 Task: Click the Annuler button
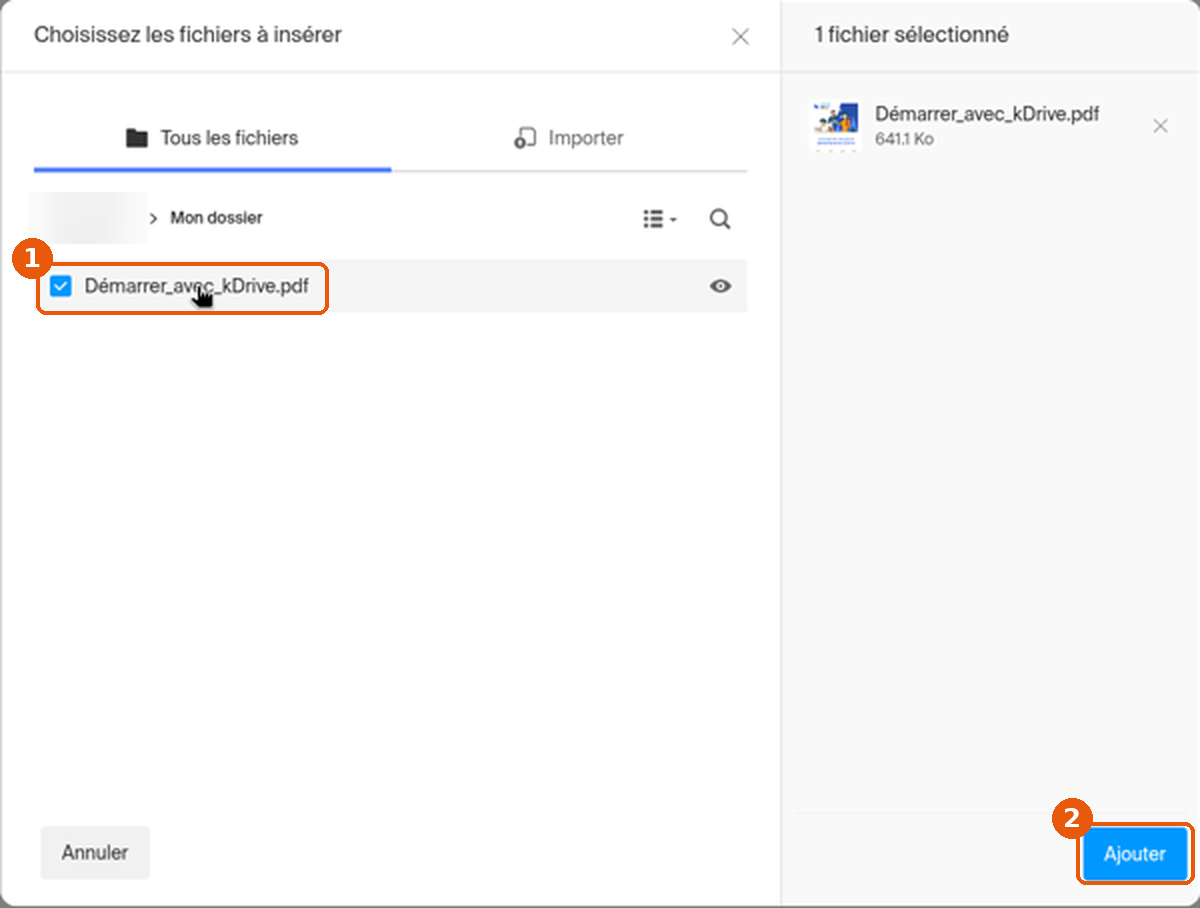coord(95,853)
